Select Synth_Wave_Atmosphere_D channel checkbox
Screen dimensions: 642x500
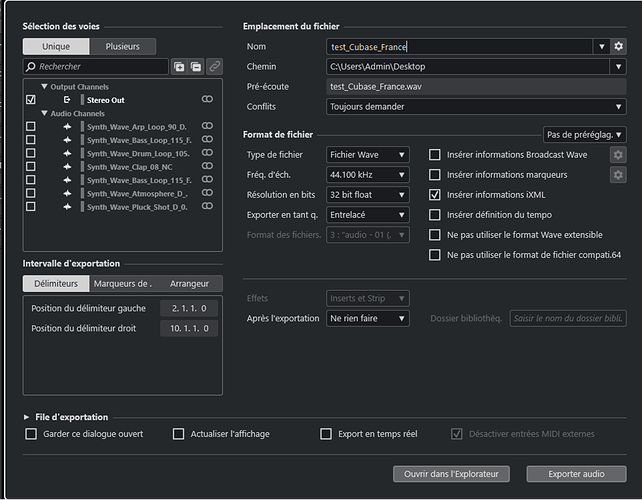(31, 193)
